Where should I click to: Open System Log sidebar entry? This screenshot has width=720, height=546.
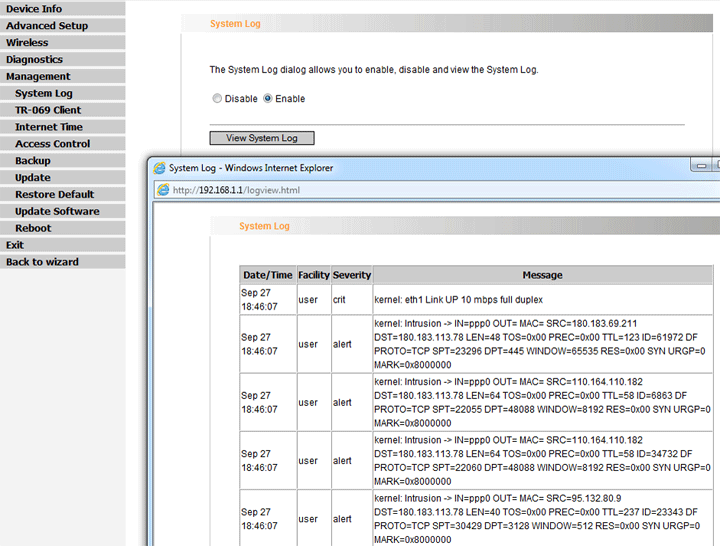coord(62,93)
